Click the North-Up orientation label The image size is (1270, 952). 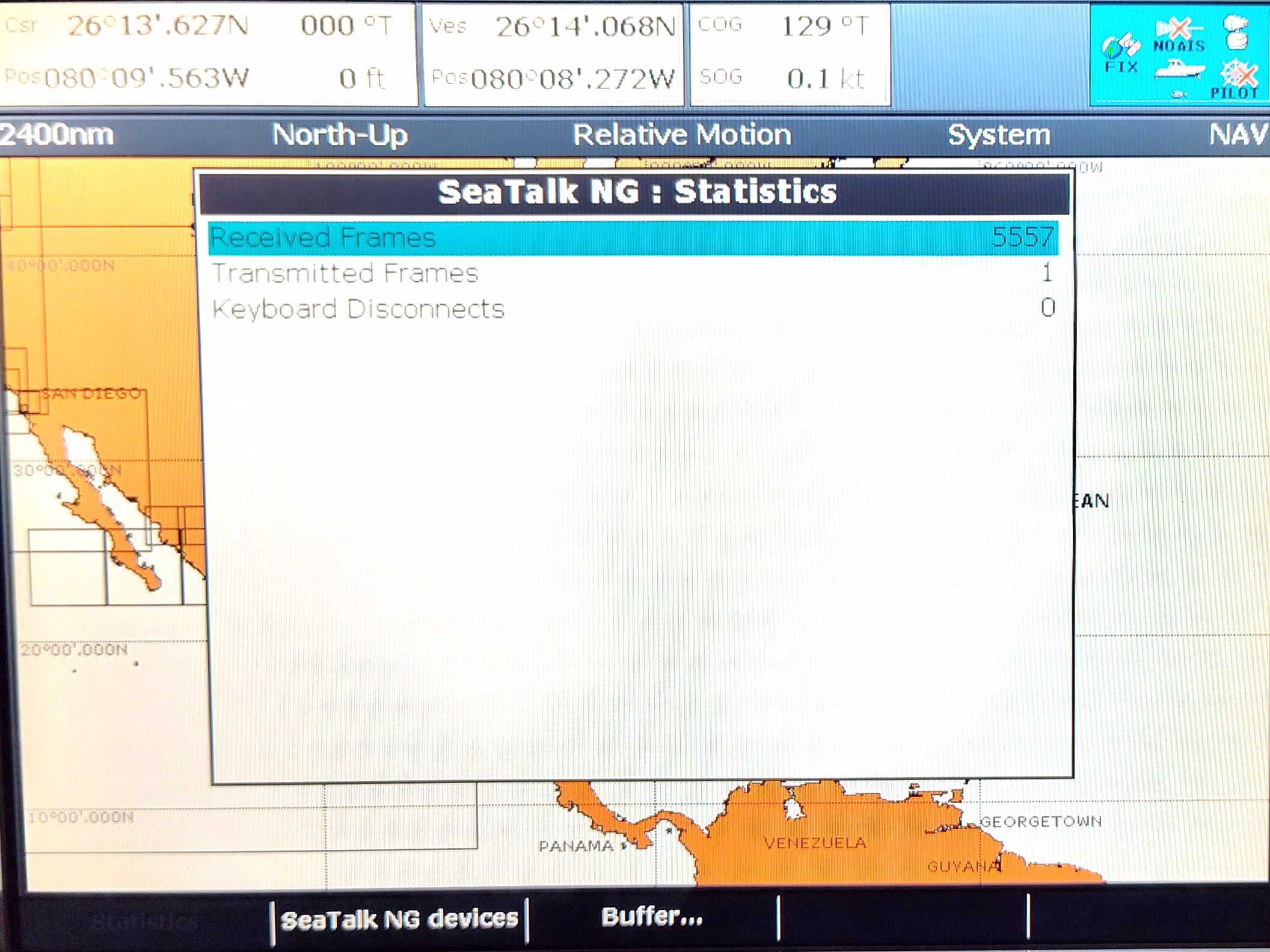pyautogui.click(x=340, y=135)
